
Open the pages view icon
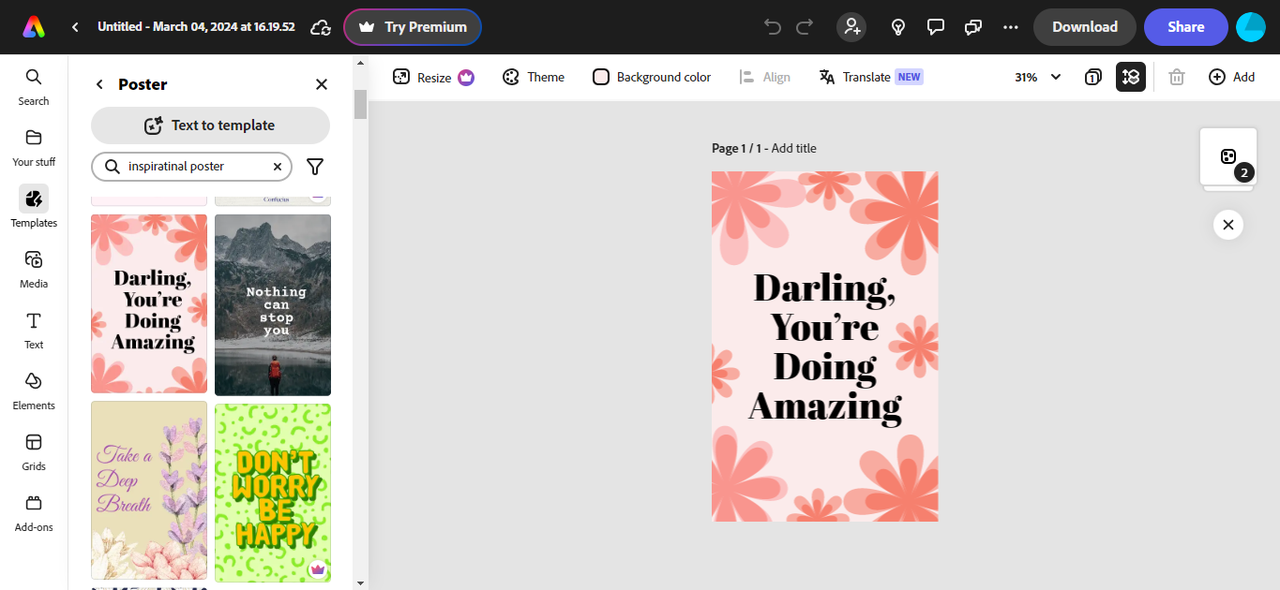coord(1093,77)
